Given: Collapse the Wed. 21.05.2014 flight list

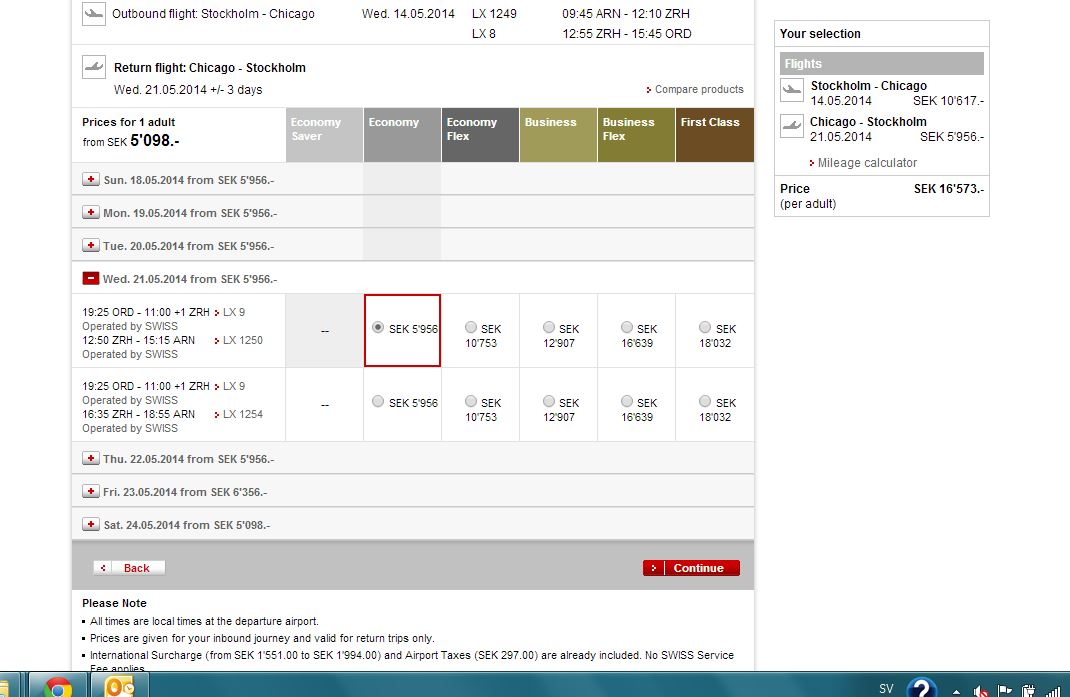Looking at the screenshot, I should tap(91, 279).
